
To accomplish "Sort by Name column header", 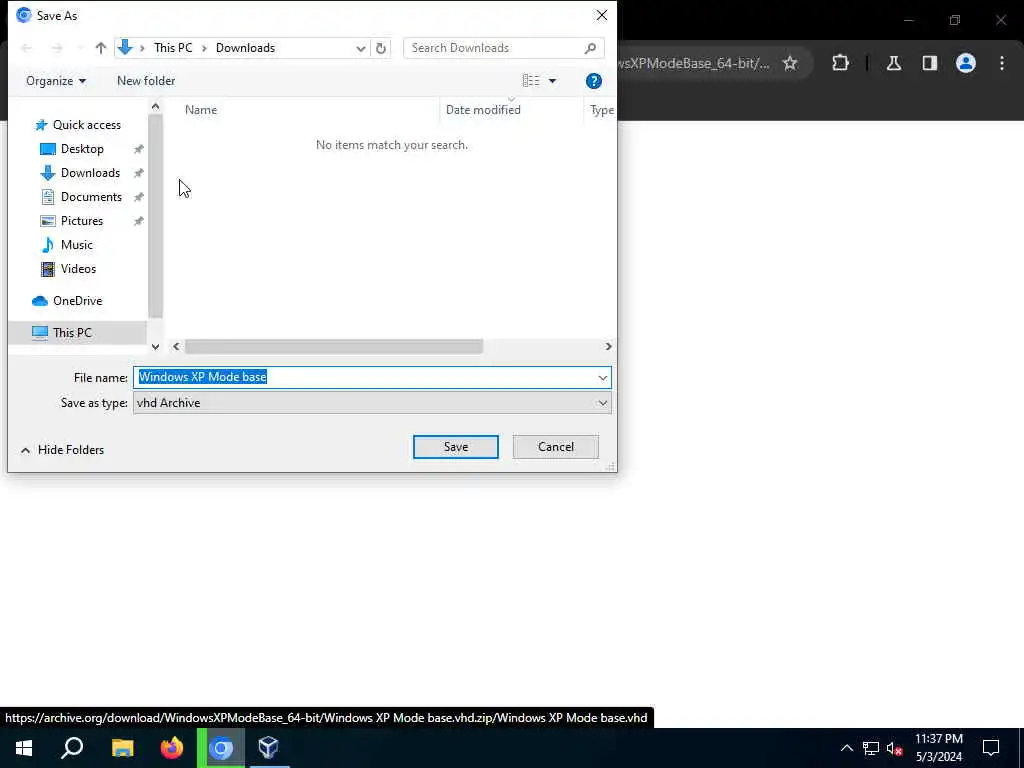I will click(201, 110).
